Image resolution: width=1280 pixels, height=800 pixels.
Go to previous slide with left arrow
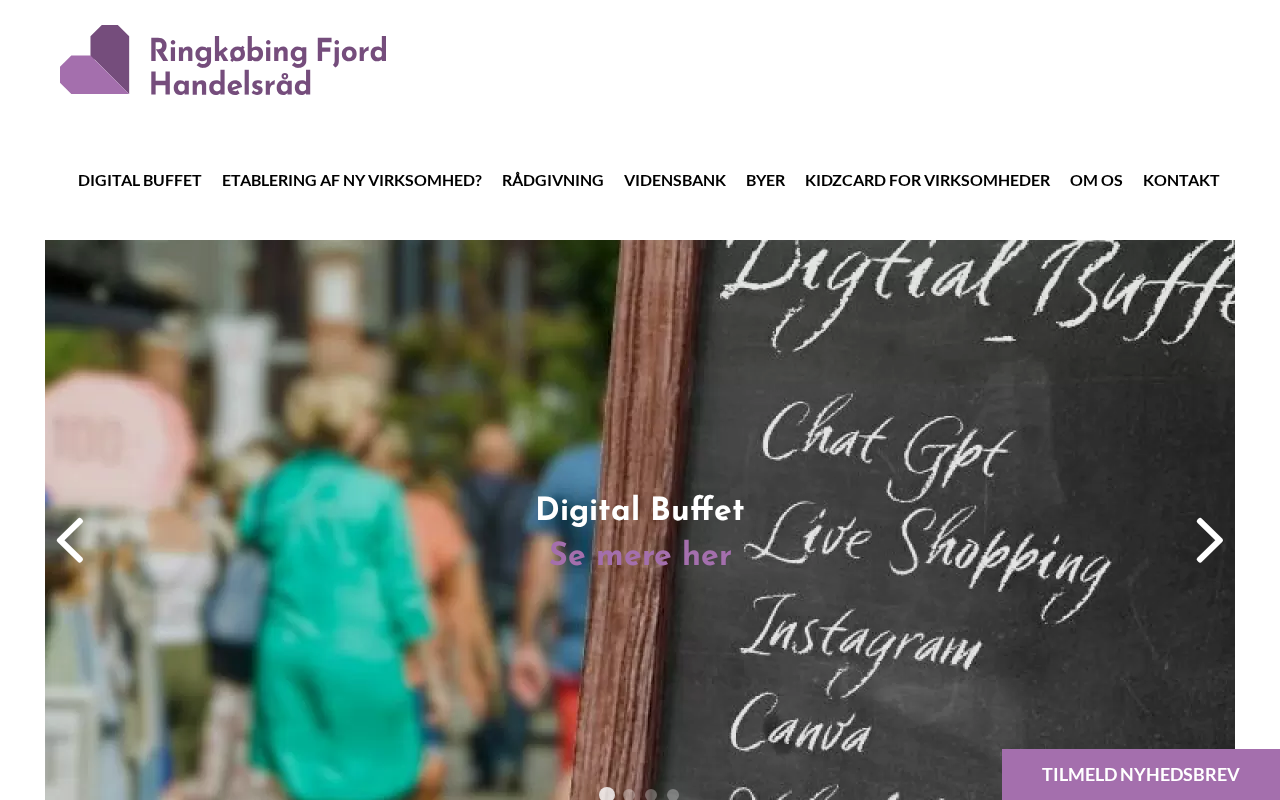(70, 540)
